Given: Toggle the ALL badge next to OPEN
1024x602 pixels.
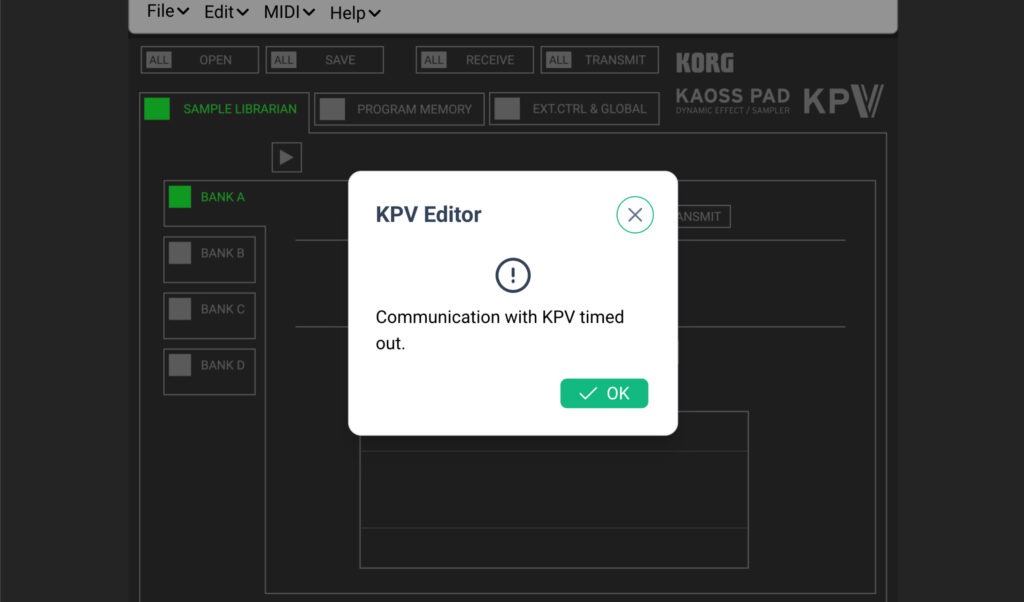Looking at the screenshot, I should pos(159,60).
